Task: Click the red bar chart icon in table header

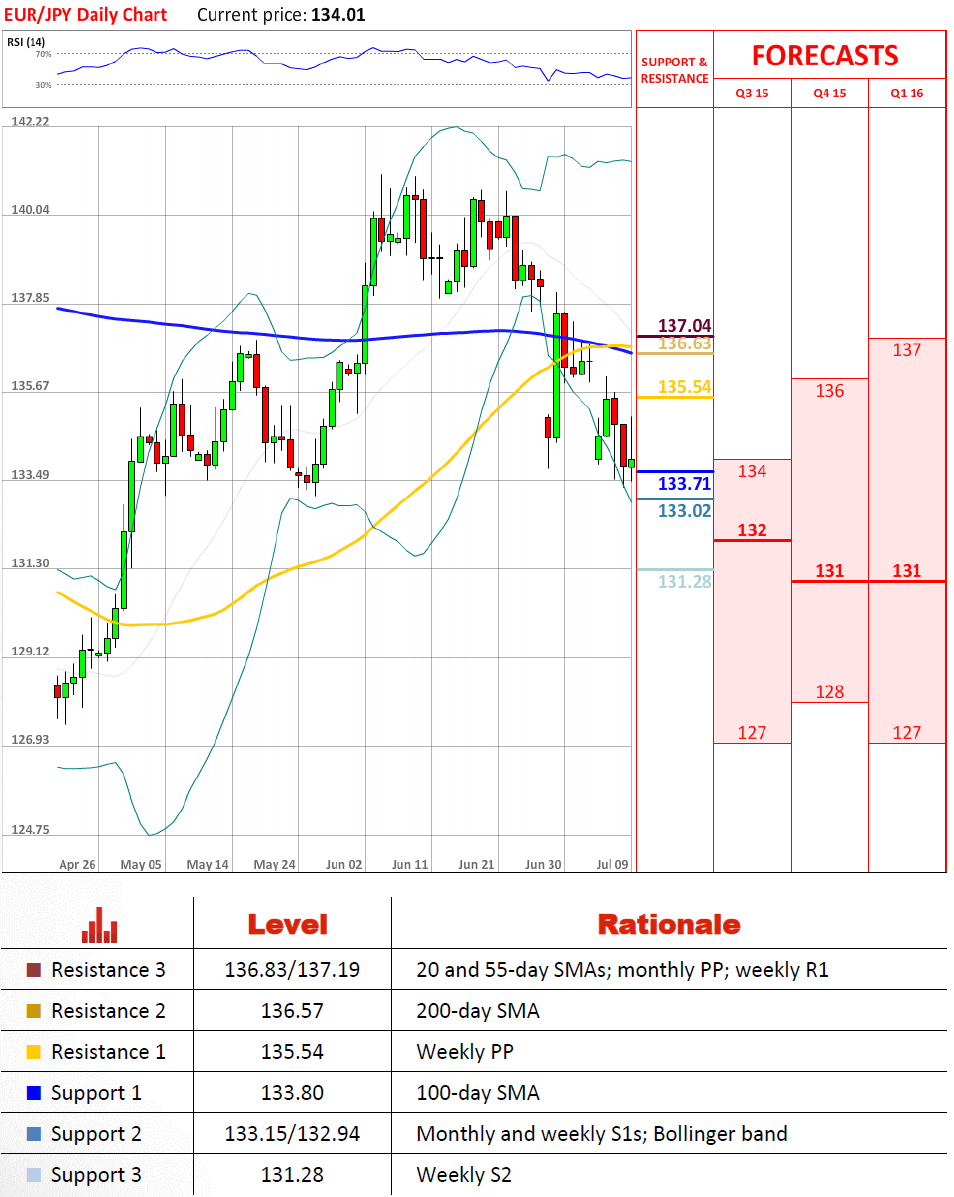Action: [100, 925]
